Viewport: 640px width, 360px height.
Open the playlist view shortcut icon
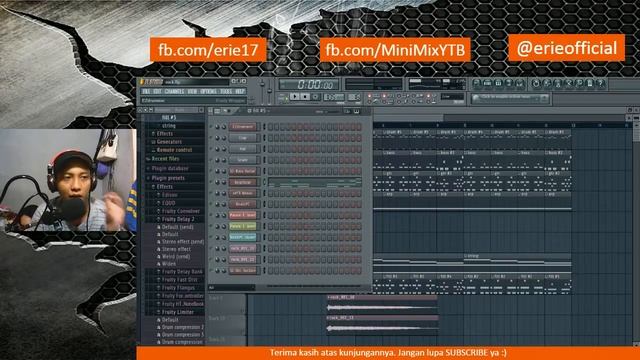(x=476, y=83)
